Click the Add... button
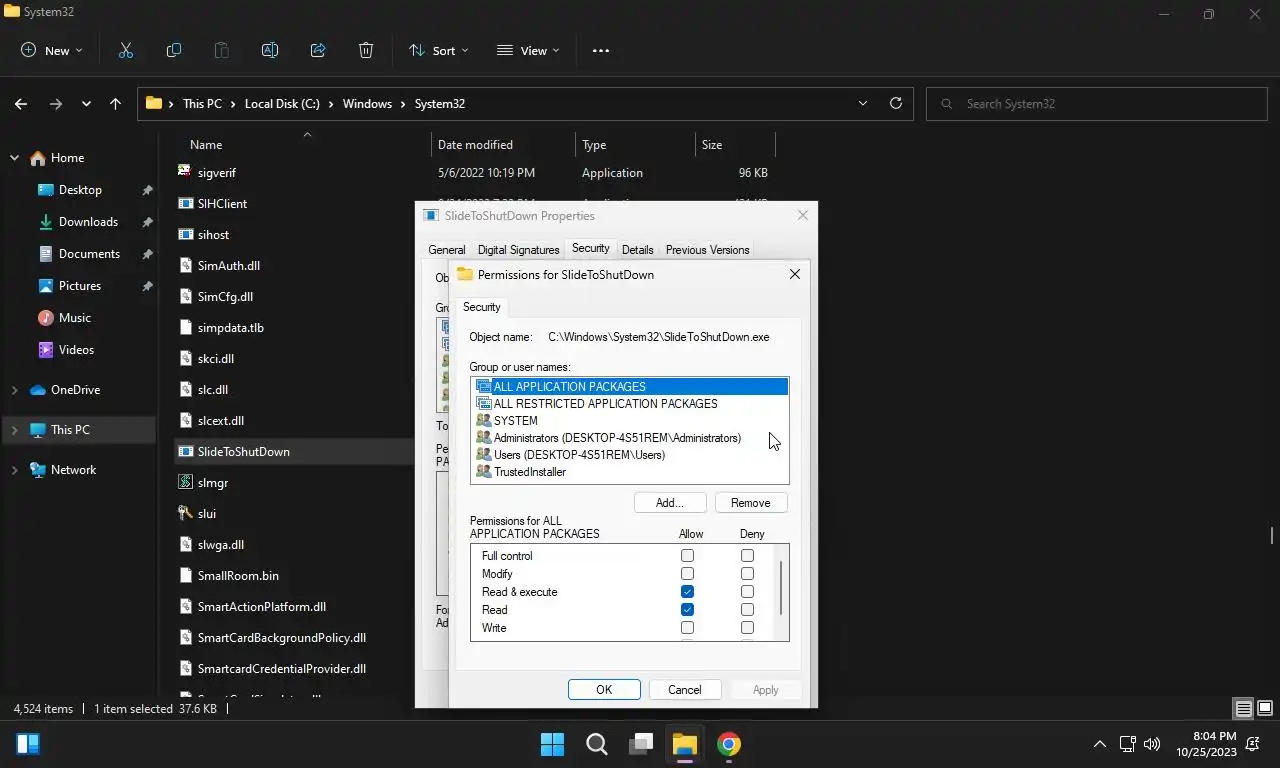 pos(670,503)
